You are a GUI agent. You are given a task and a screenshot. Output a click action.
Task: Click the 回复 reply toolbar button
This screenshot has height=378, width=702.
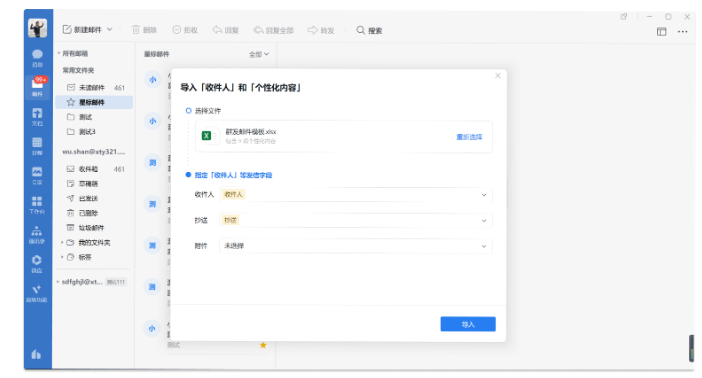(226, 30)
